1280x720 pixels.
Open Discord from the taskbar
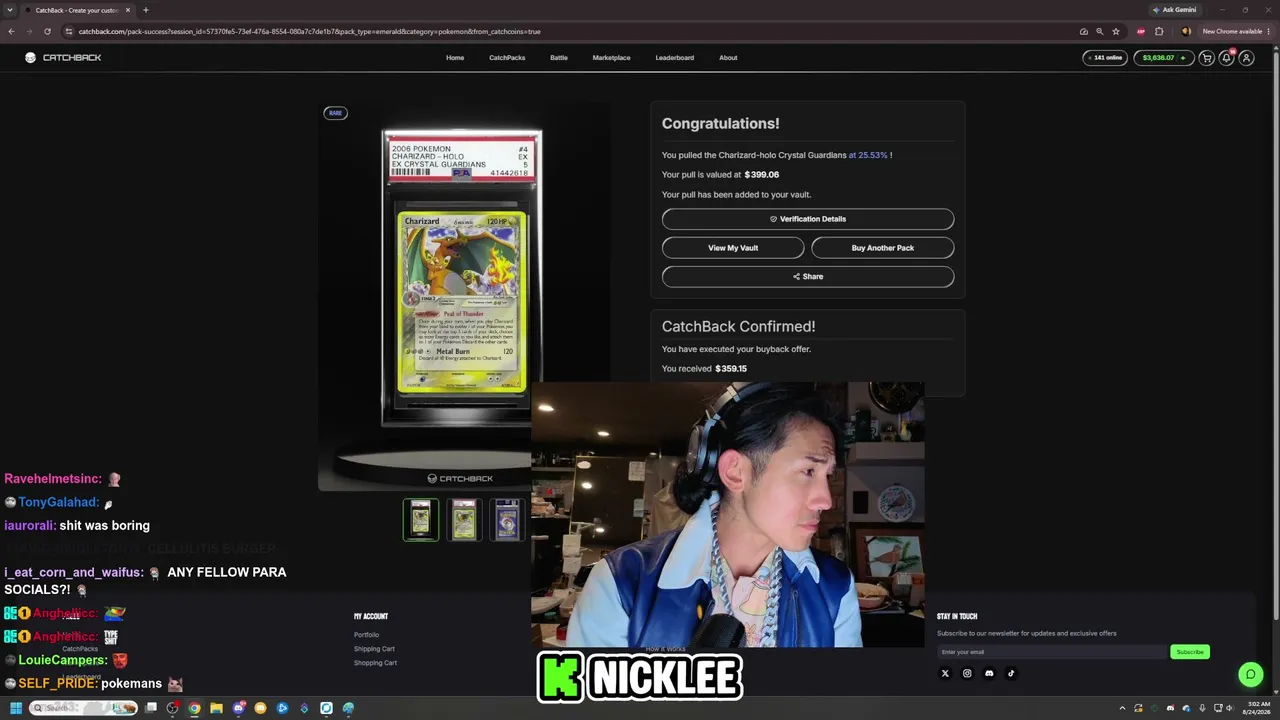(x=239, y=708)
